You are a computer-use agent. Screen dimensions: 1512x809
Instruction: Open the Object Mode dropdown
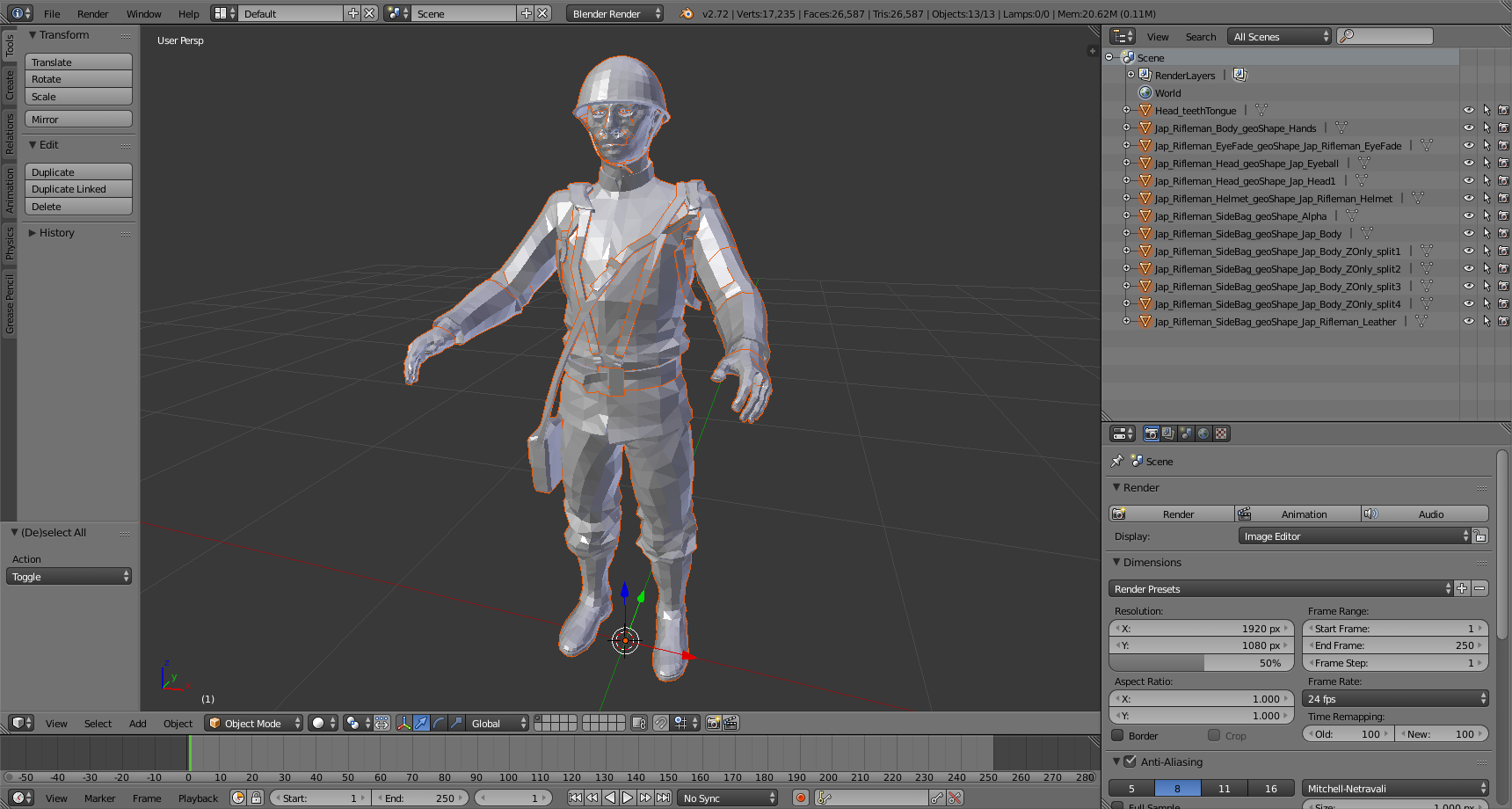(254, 723)
